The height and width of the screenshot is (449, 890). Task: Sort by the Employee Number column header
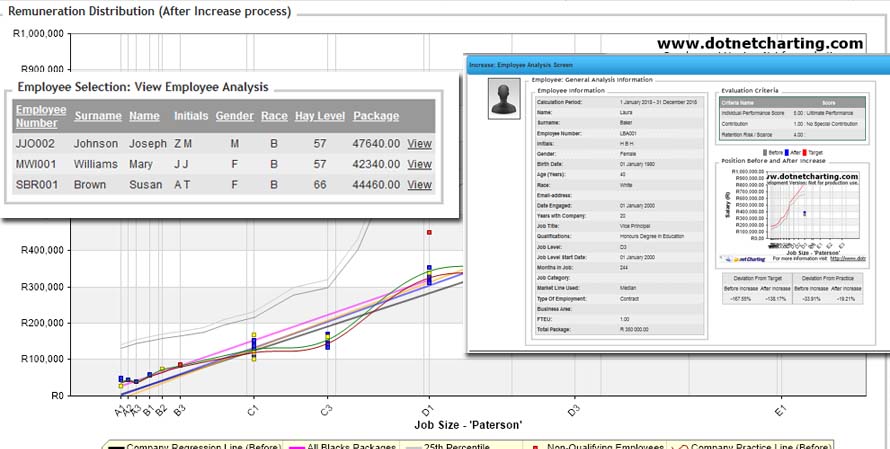click(41, 116)
